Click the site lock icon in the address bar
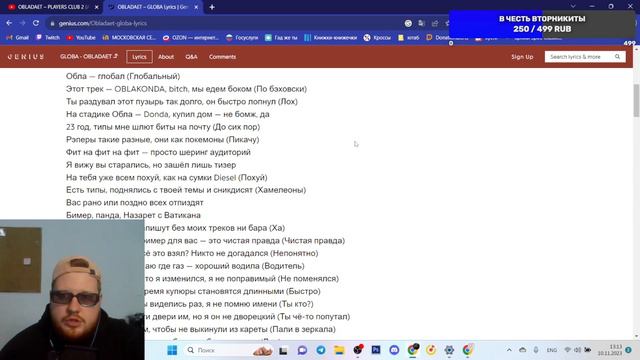 tap(52, 23)
